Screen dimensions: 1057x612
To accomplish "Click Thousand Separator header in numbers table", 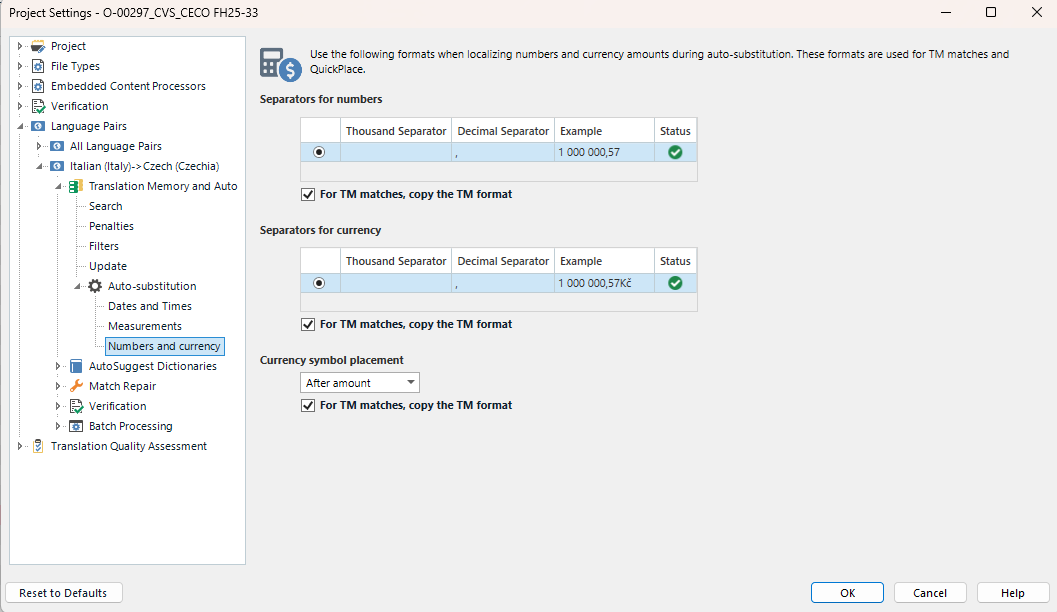I will click(396, 131).
